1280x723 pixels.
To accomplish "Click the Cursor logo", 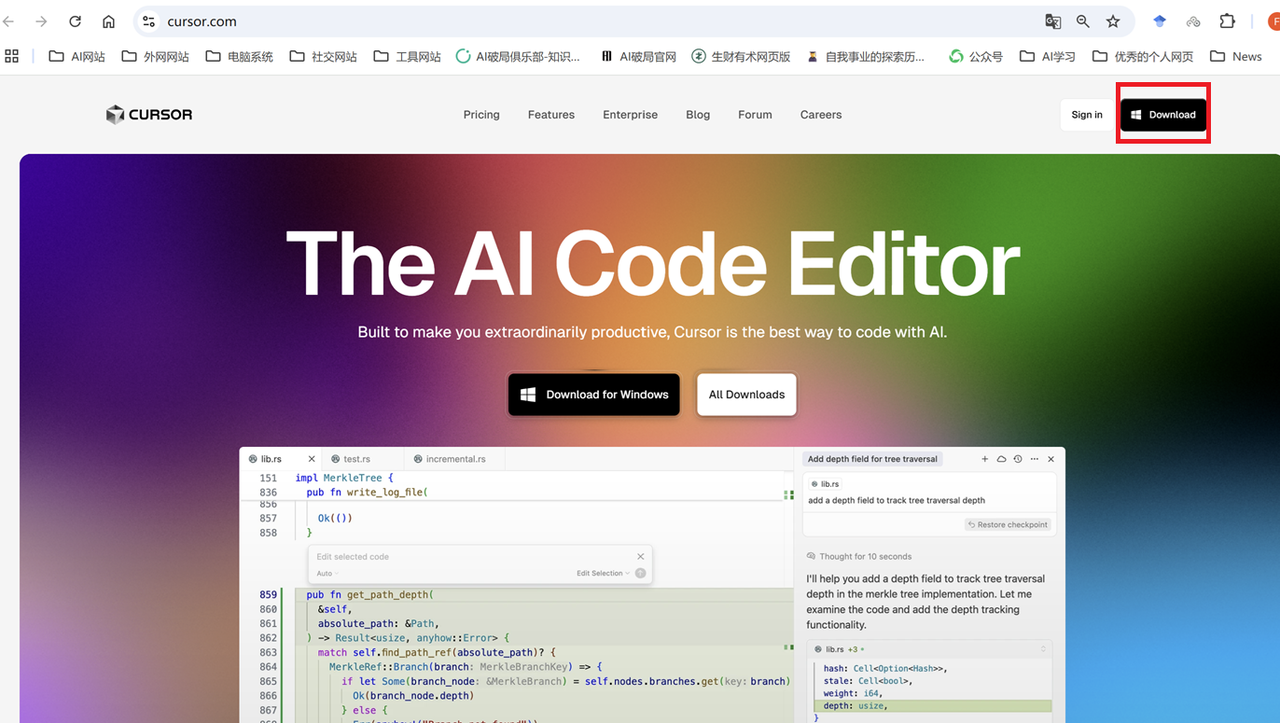I will click(149, 115).
